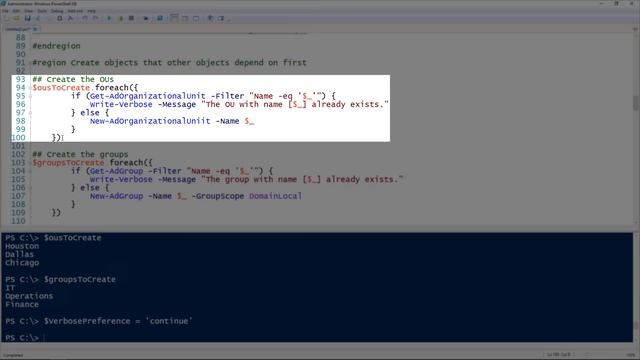Click script editor vertical scrollbar thumb
Viewport: 640px width, 360px height.
click(x=636, y=102)
